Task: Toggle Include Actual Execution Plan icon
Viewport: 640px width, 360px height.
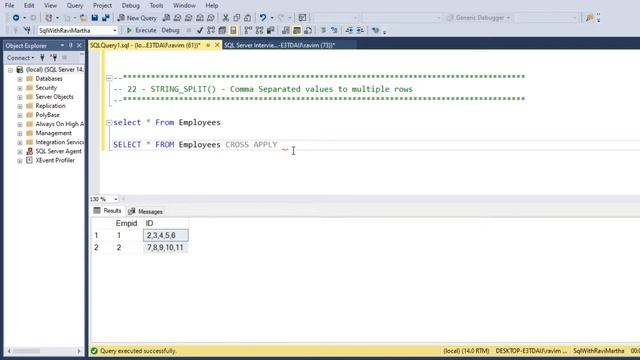Action: coord(248,30)
